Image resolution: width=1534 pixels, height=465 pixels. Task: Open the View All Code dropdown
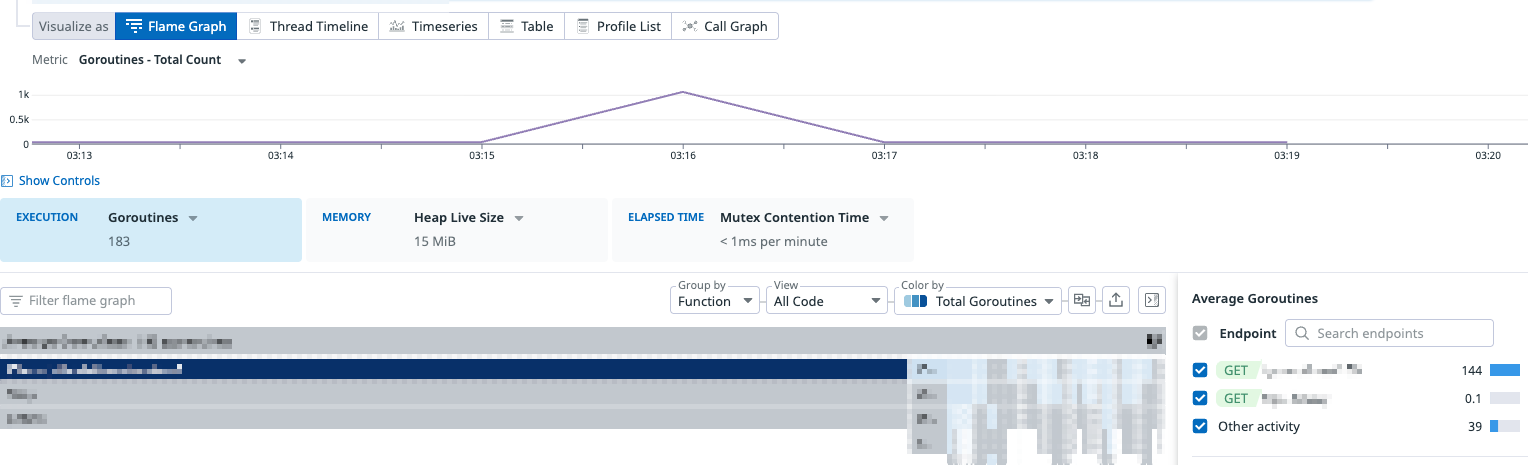coord(826,301)
